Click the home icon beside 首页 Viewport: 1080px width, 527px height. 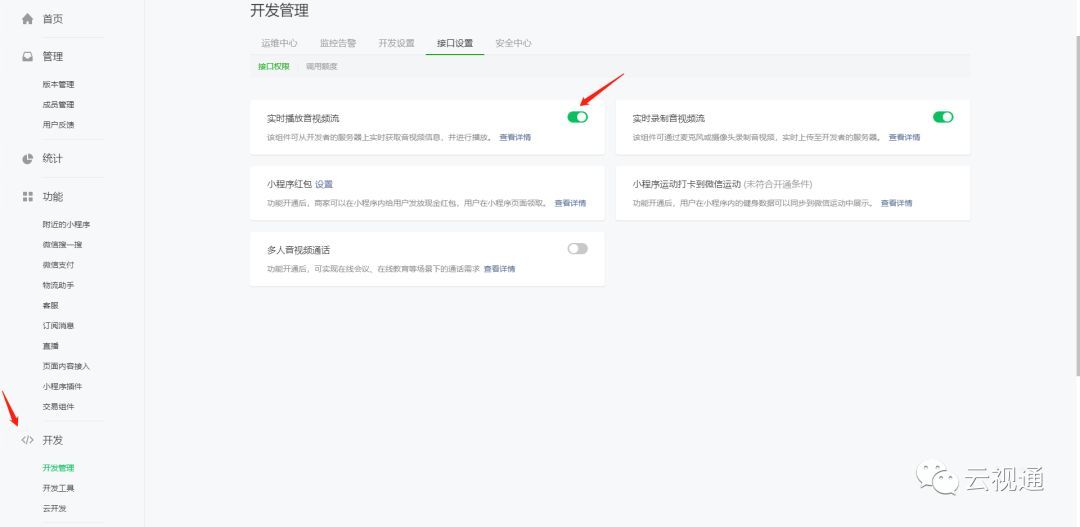(x=28, y=19)
